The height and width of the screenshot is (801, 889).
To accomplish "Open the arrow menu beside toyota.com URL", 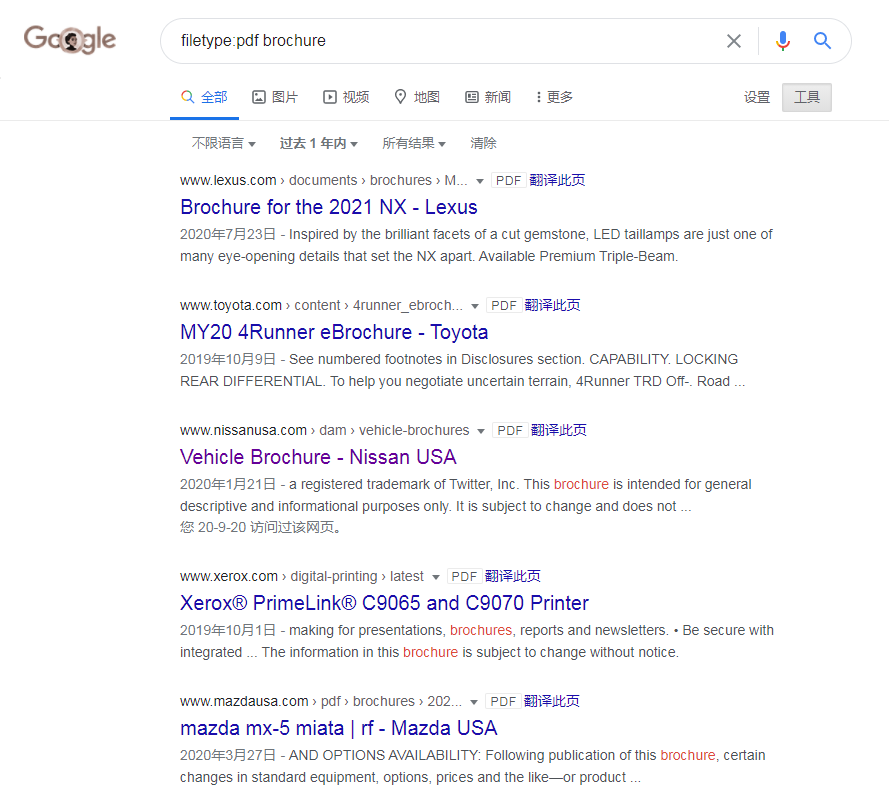I will [475, 306].
